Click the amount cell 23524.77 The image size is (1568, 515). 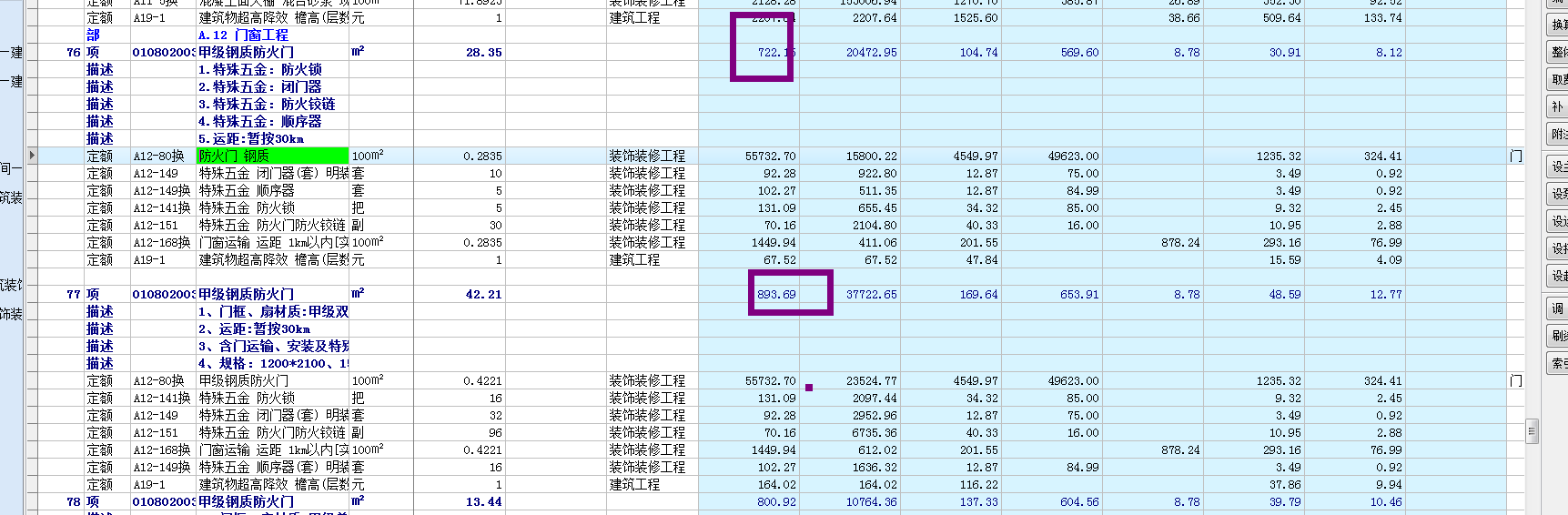tap(871, 380)
